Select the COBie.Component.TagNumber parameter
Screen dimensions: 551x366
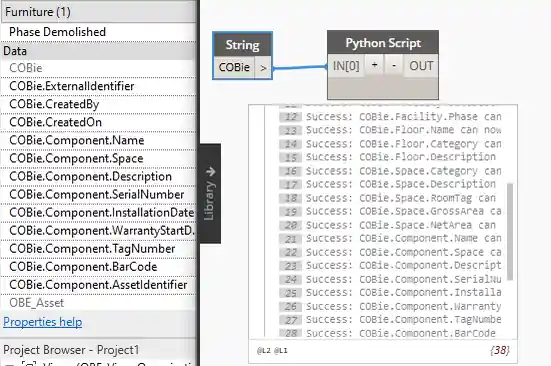[98, 249]
